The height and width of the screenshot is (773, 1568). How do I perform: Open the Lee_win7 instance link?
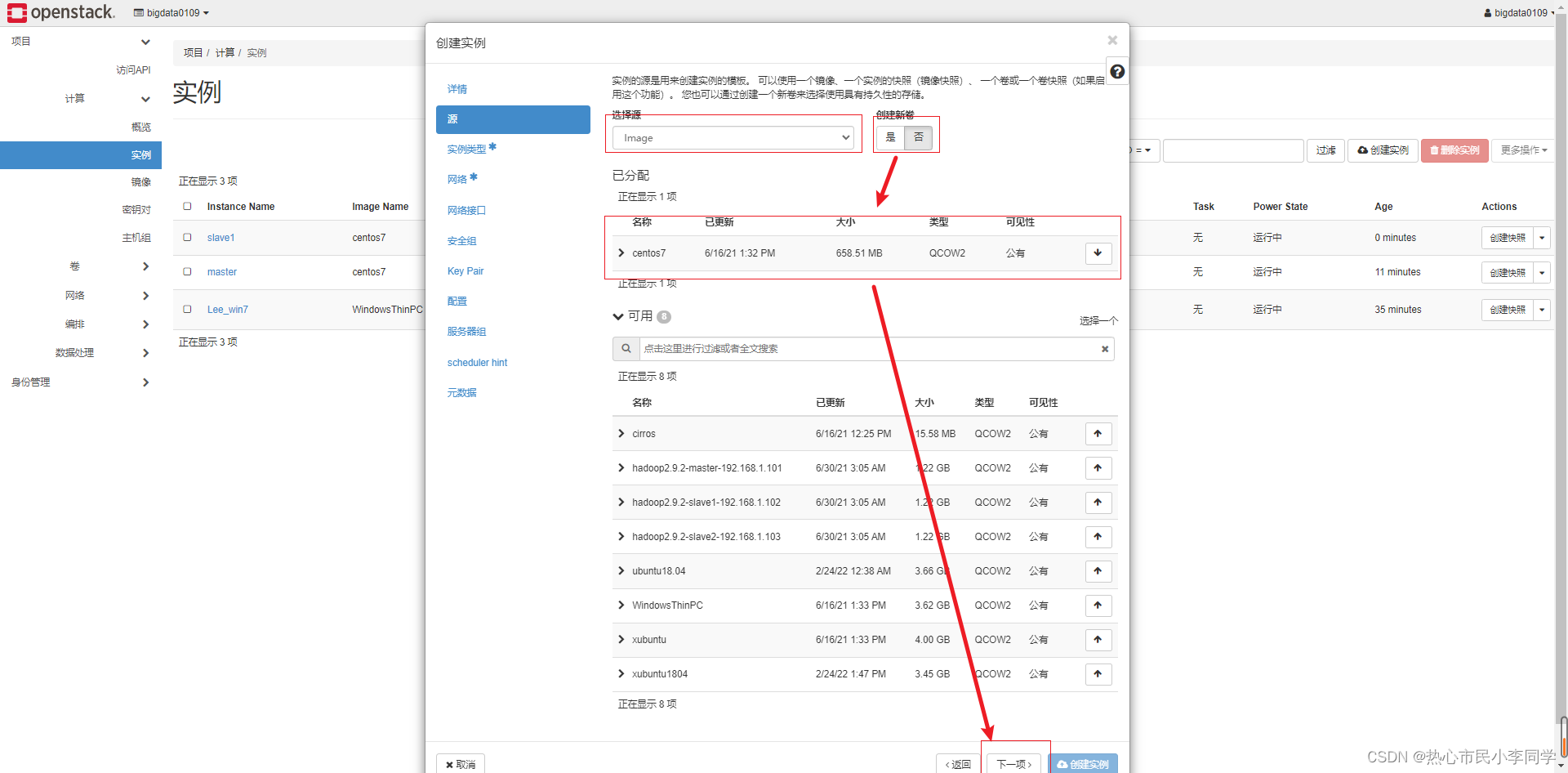tap(227, 310)
